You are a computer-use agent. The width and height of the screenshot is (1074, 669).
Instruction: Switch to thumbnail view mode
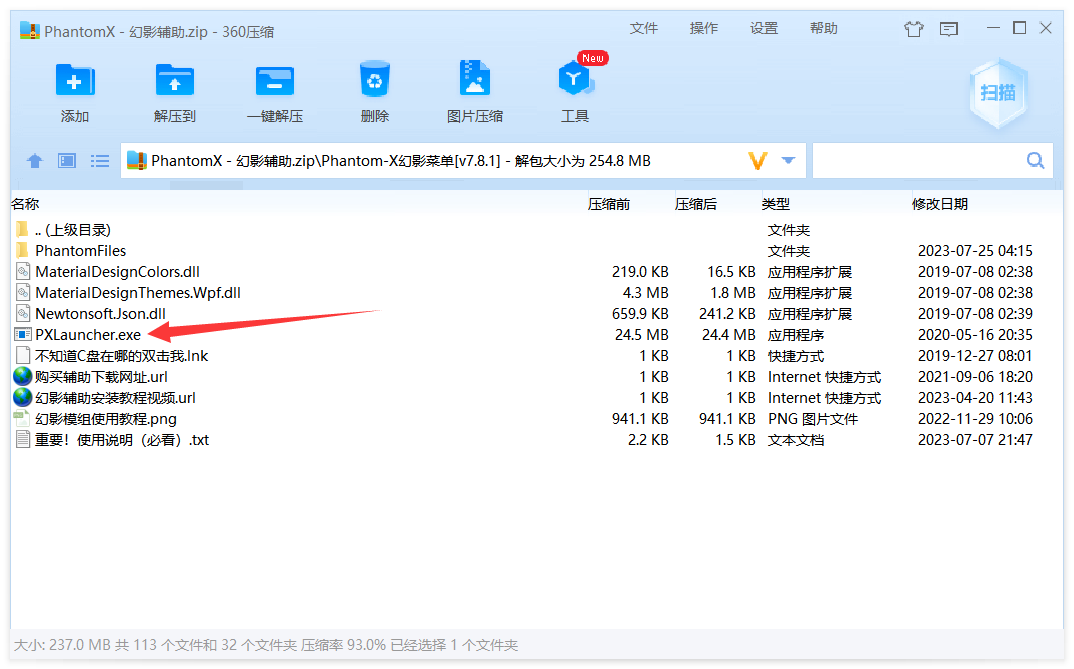coord(67,161)
